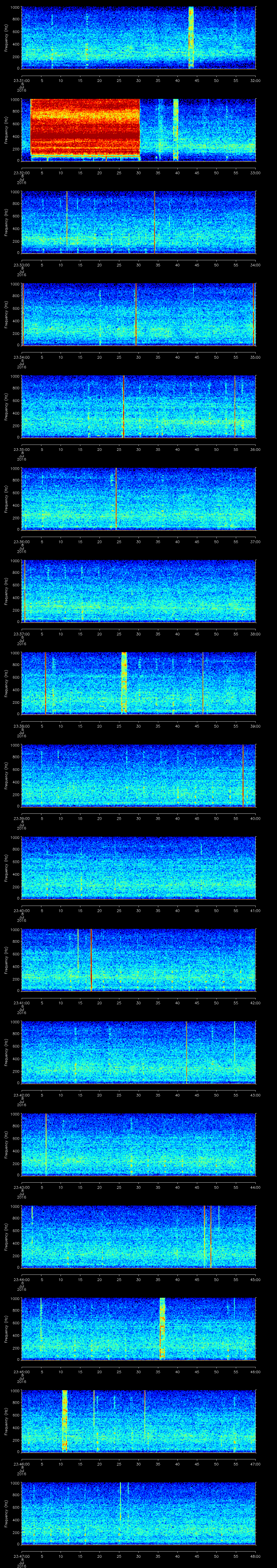Image resolution: width=277 pixels, height=1568 pixels.
Task: Choose the spectrogram panel starting at 23:39:00
Action: (x=139, y=775)
